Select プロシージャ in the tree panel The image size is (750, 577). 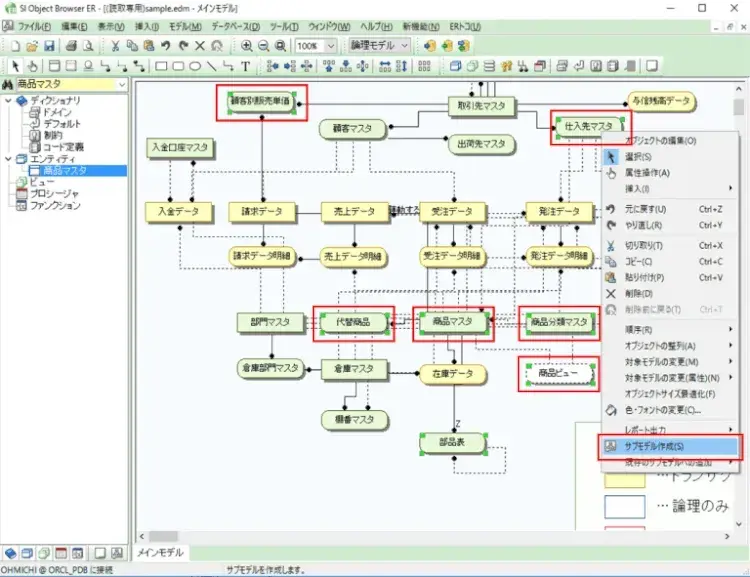coord(57,194)
